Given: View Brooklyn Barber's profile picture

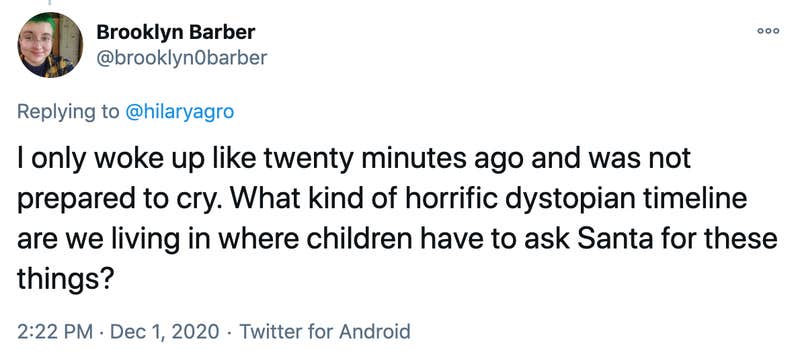Looking at the screenshot, I should point(50,45).
